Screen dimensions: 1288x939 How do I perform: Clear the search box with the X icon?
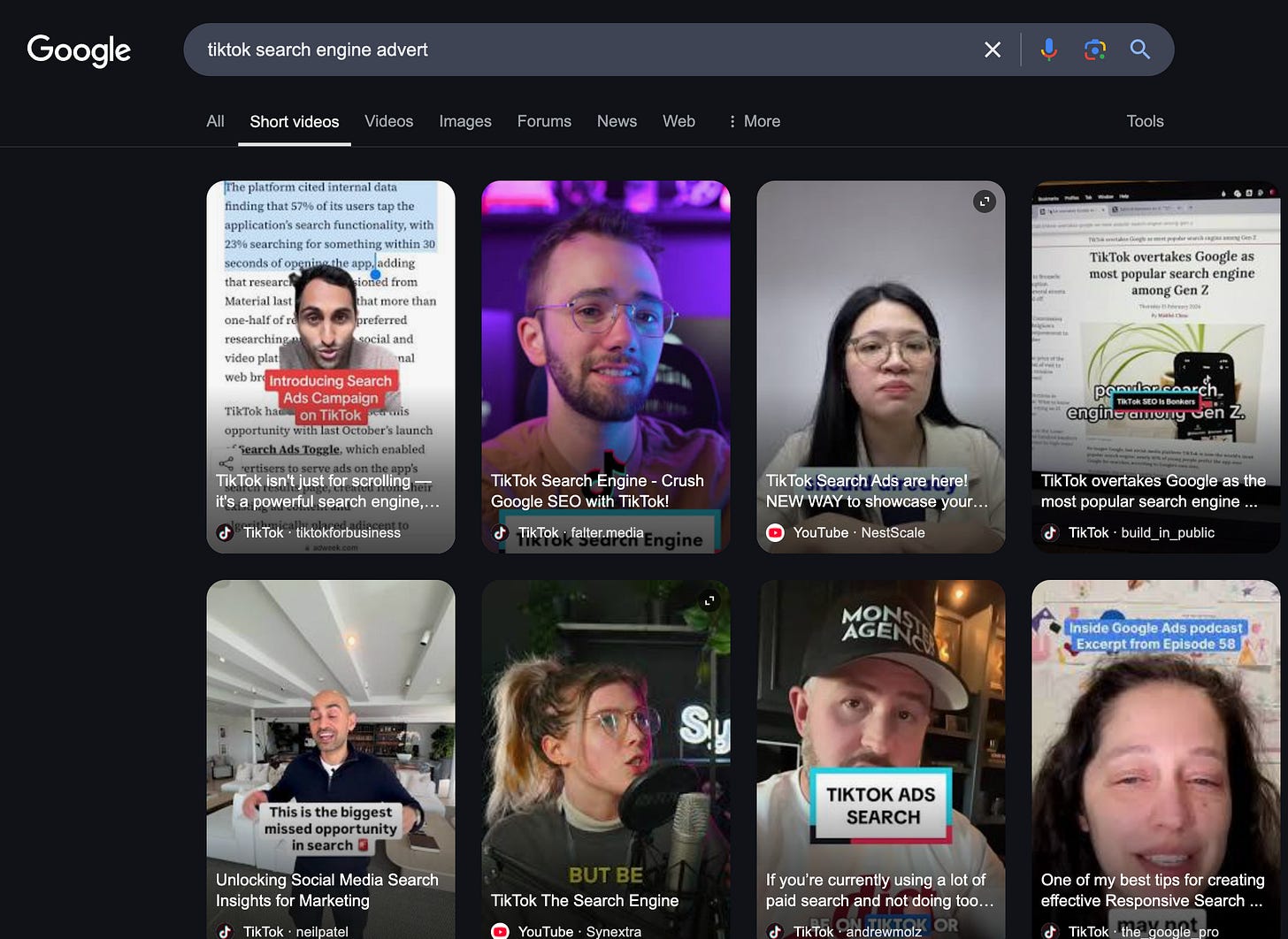click(x=993, y=50)
